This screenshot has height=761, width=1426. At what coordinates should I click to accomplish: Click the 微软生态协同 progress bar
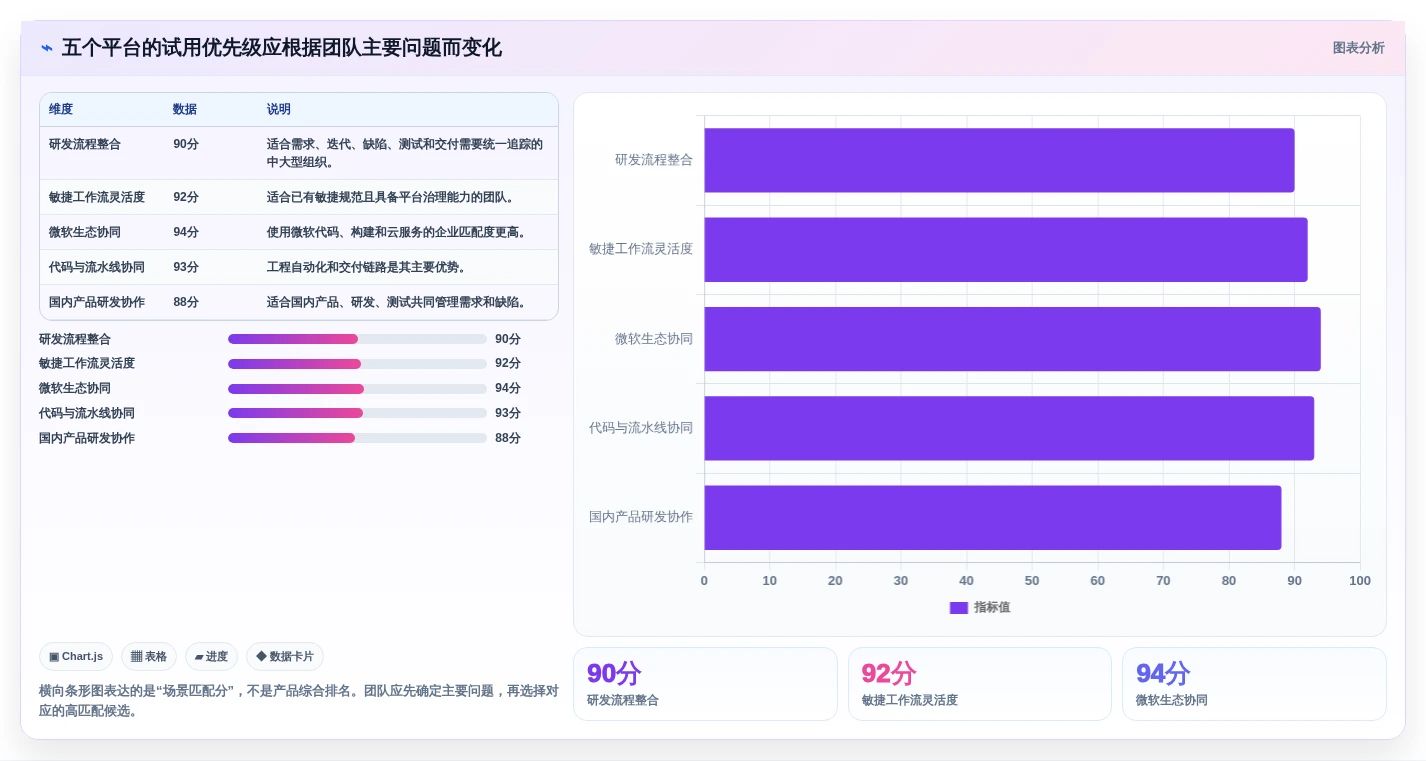coord(357,389)
